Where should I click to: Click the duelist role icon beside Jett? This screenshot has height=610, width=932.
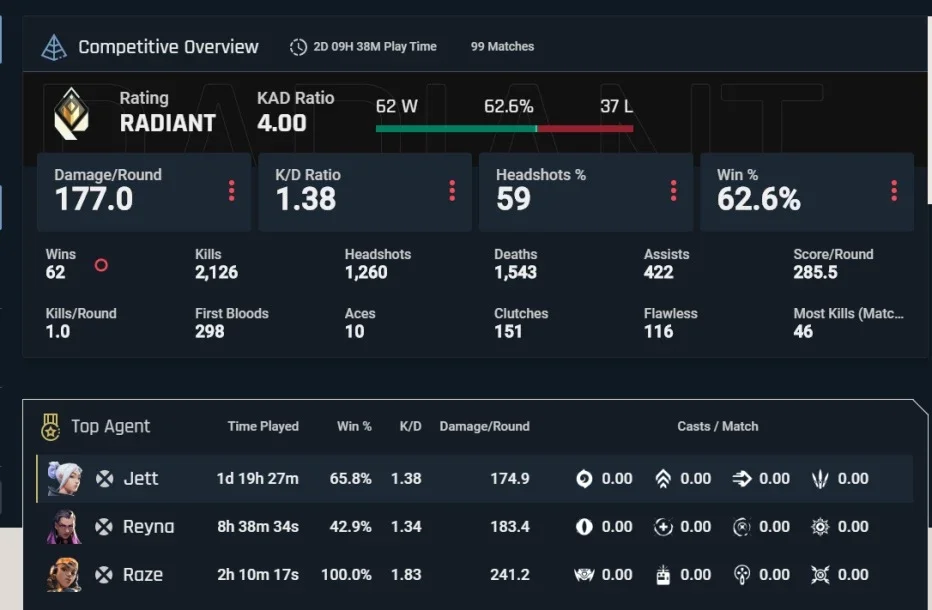[105, 479]
